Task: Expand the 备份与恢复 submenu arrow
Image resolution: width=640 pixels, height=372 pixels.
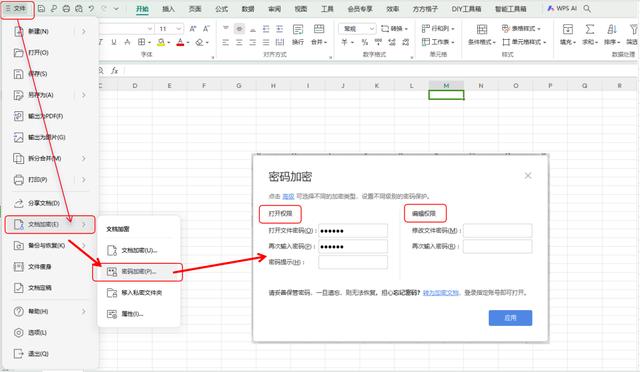Action: 84,245
